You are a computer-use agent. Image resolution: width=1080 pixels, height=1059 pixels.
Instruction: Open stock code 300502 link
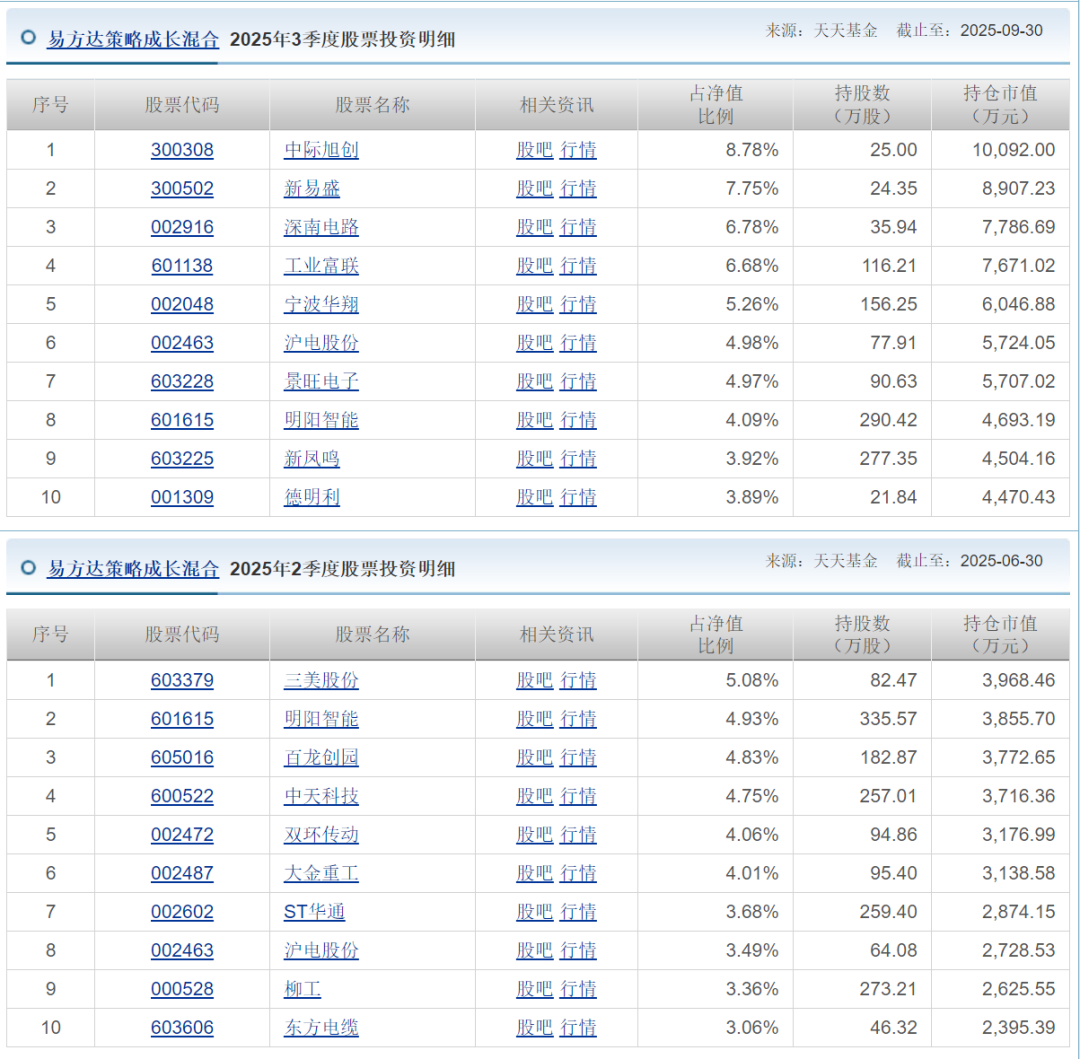tap(182, 189)
